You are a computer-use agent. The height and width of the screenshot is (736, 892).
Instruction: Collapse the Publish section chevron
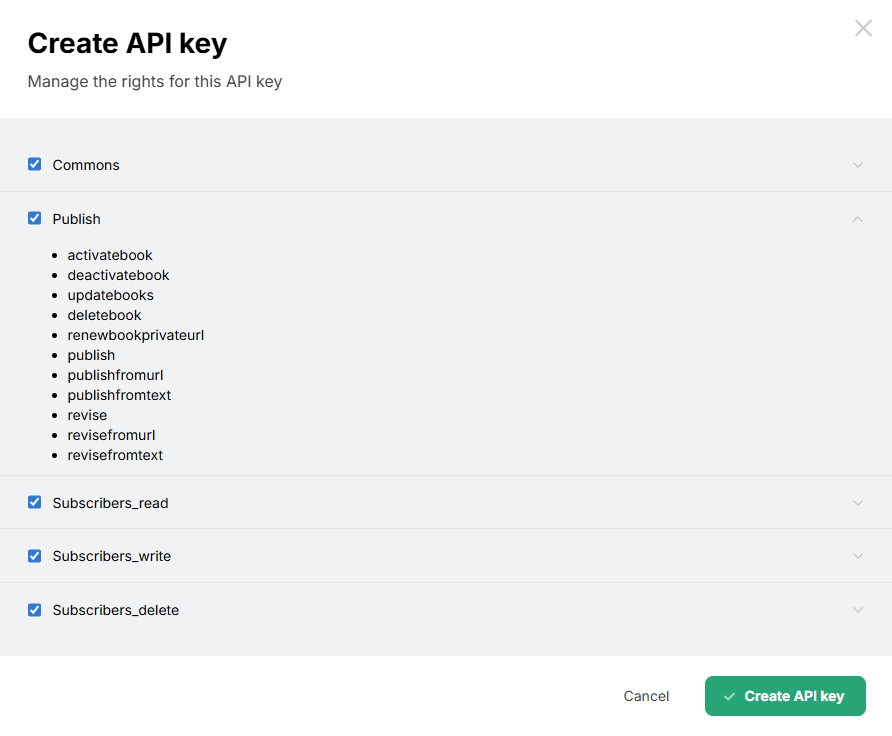pos(857,219)
